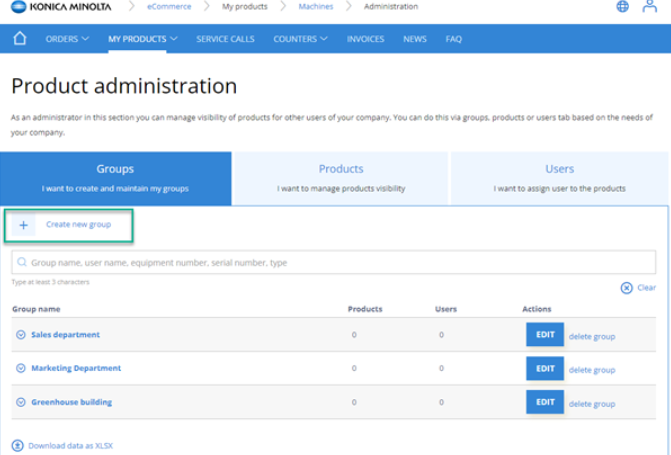Open the user account profile icon
Viewport: 671px width, 455px height.
coord(649,6)
